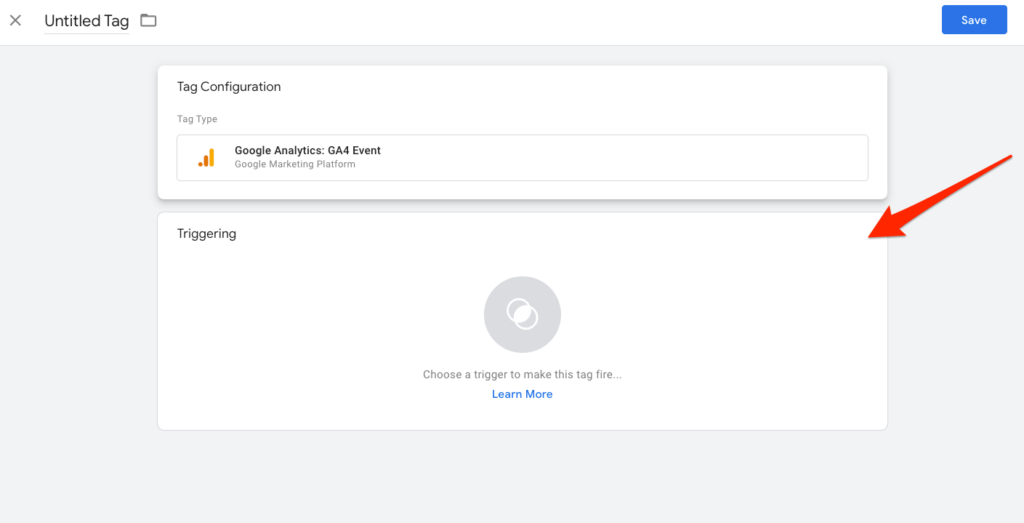Click blank space right of Tag Configuration heading
Image resolution: width=1024 pixels, height=523 pixels.
click(600, 87)
